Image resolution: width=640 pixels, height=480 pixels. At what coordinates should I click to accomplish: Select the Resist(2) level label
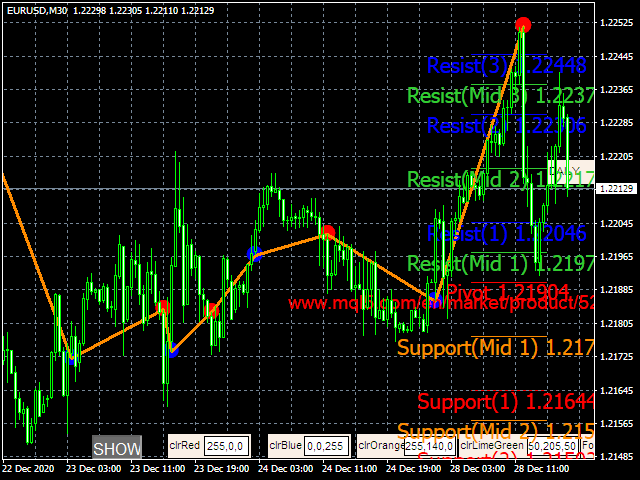point(507,126)
